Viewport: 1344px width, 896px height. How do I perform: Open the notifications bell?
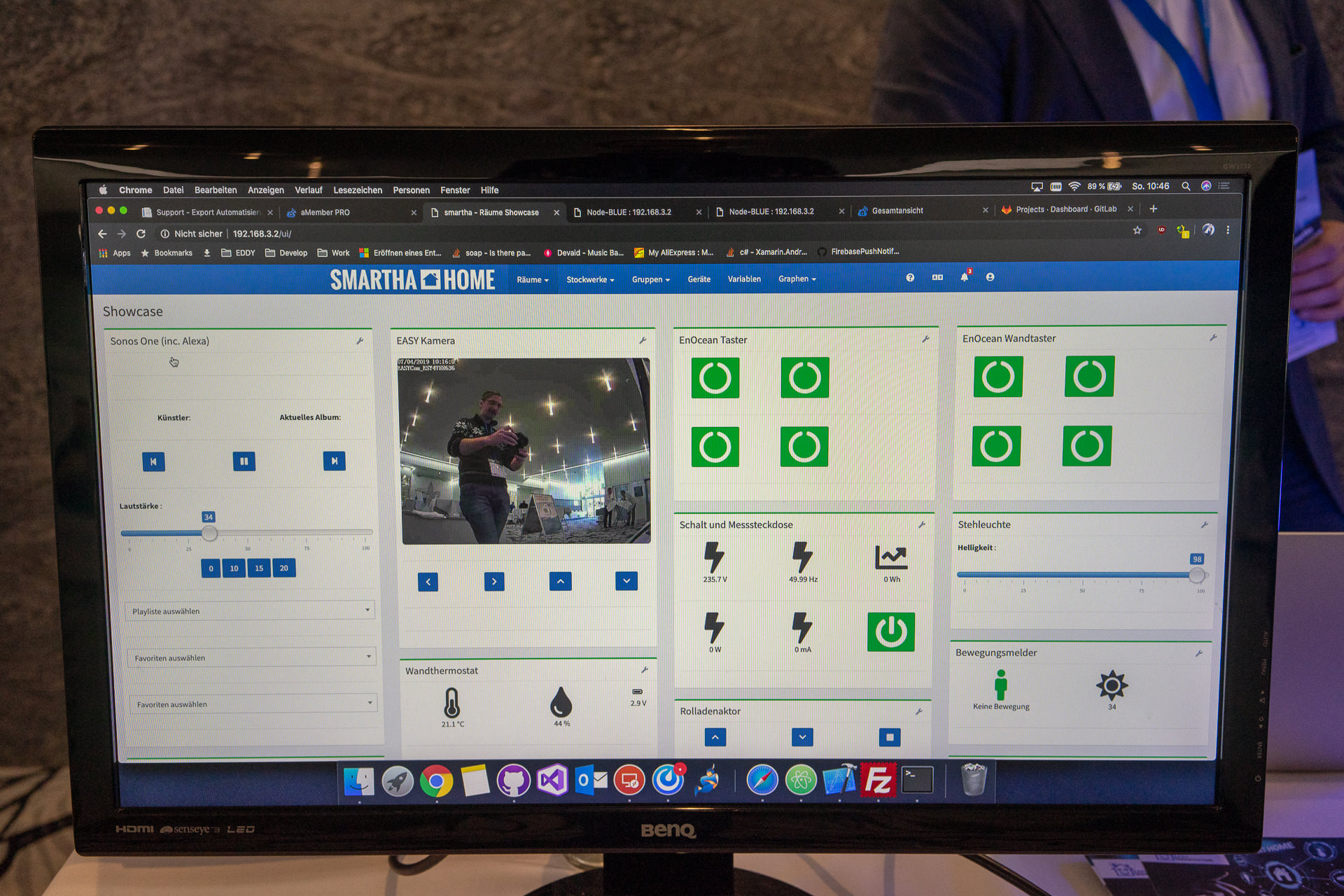coord(965,277)
